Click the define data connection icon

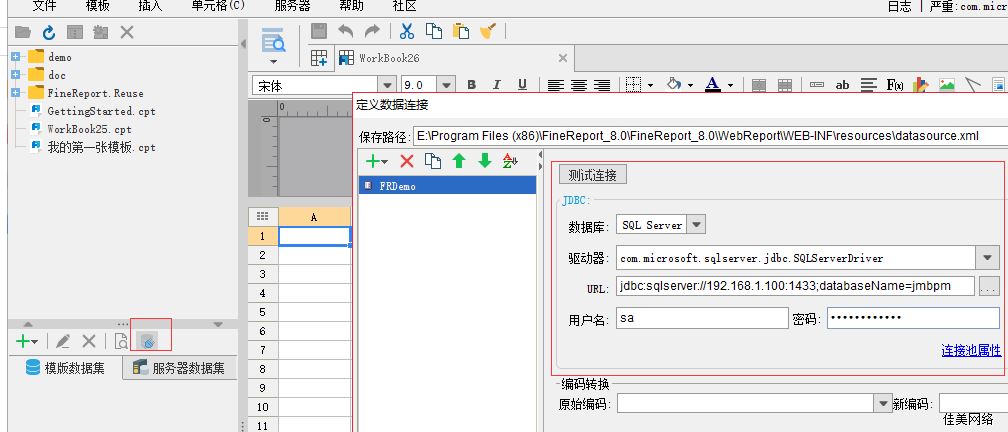pos(148,341)
